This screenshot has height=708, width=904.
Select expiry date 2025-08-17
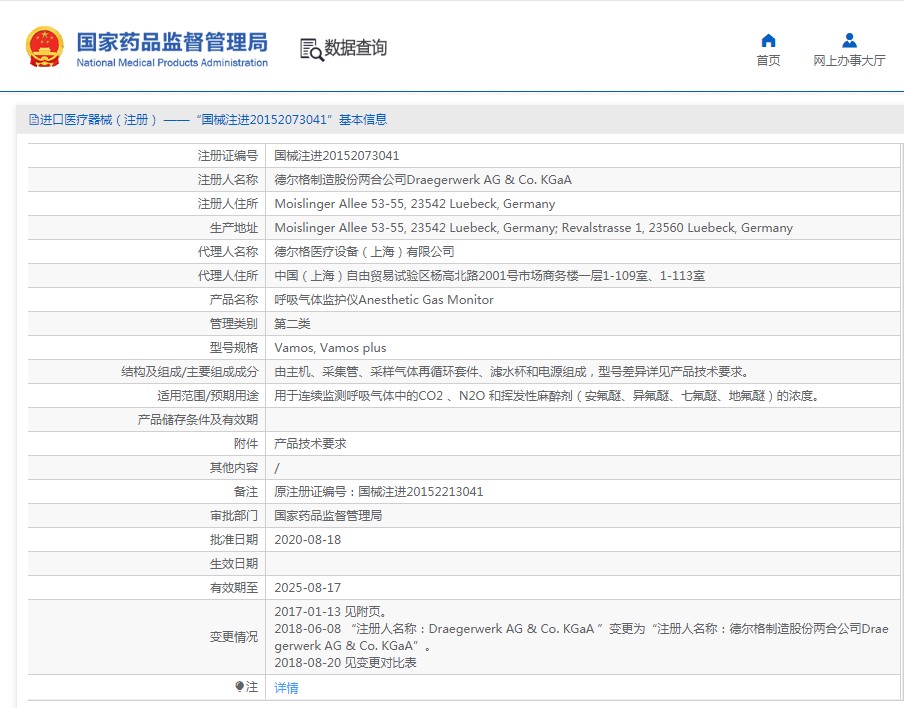(x=307, y=588)
